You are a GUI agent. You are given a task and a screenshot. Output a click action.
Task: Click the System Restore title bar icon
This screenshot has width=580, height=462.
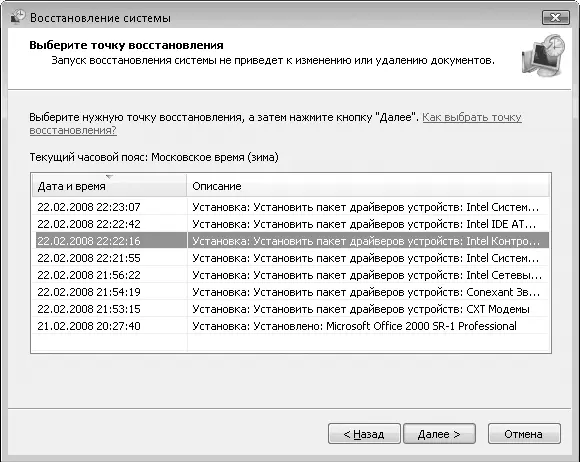click(x=17, y=17)
